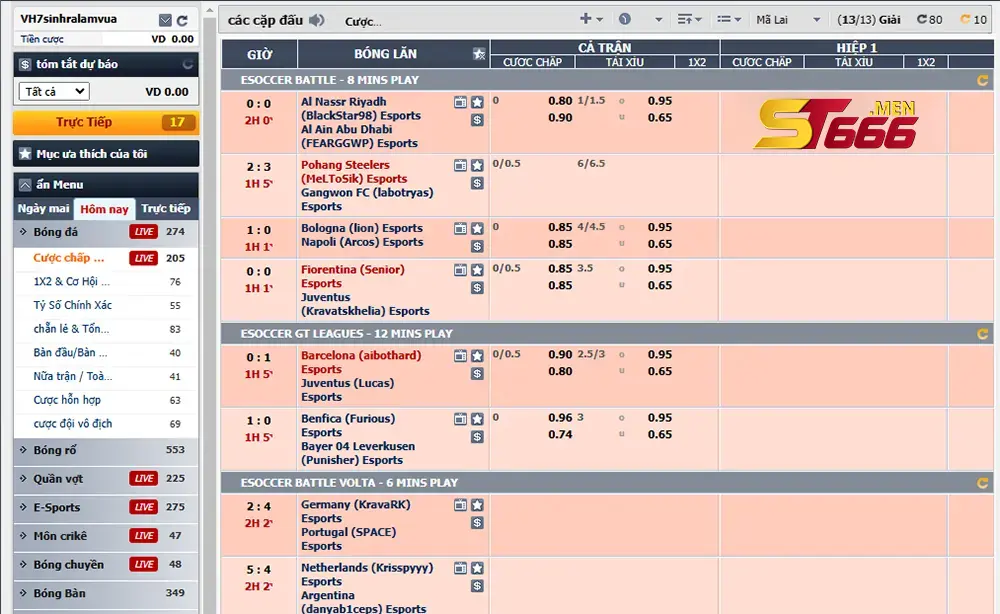Collapse the ẩn Menu panel
This screenshot has height=614, width=1000.
point(25,185)
